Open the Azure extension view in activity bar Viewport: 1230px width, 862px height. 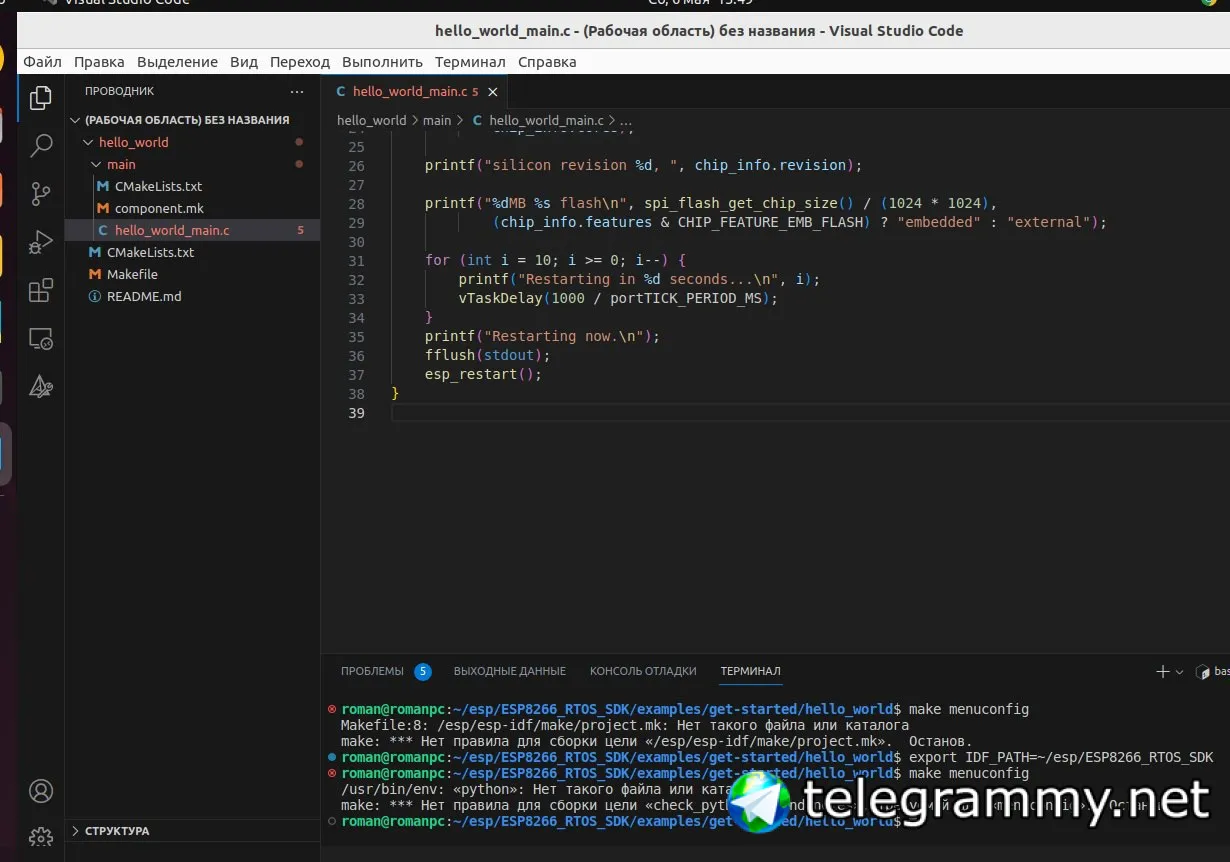click(x=41, y=386)
